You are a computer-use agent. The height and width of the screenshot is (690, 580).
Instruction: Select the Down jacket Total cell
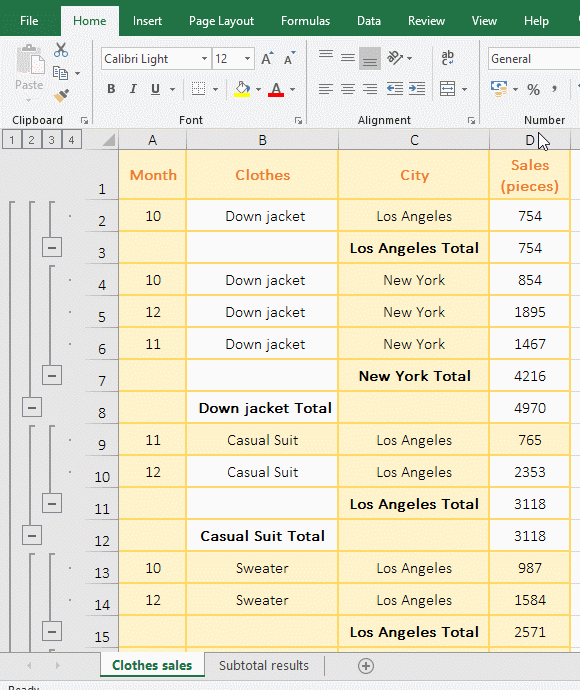pyautogui.click(x=262, y=408)
